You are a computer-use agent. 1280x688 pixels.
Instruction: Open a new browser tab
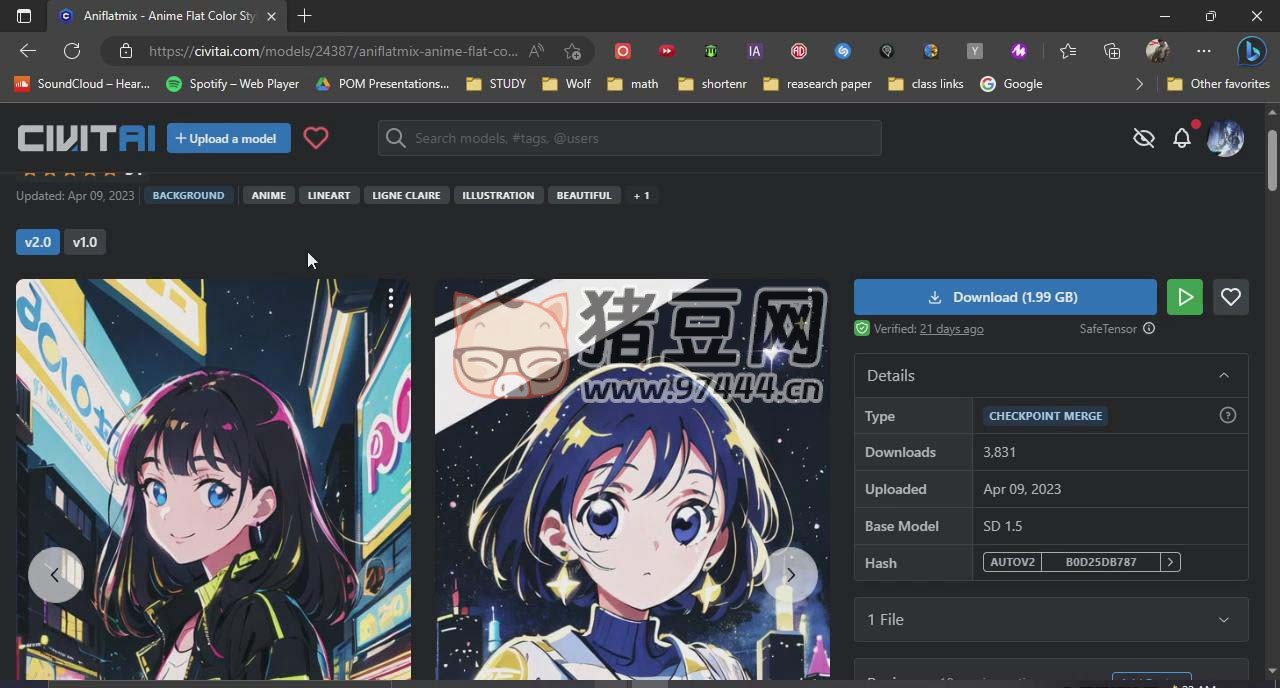click(x=305, y=16)
